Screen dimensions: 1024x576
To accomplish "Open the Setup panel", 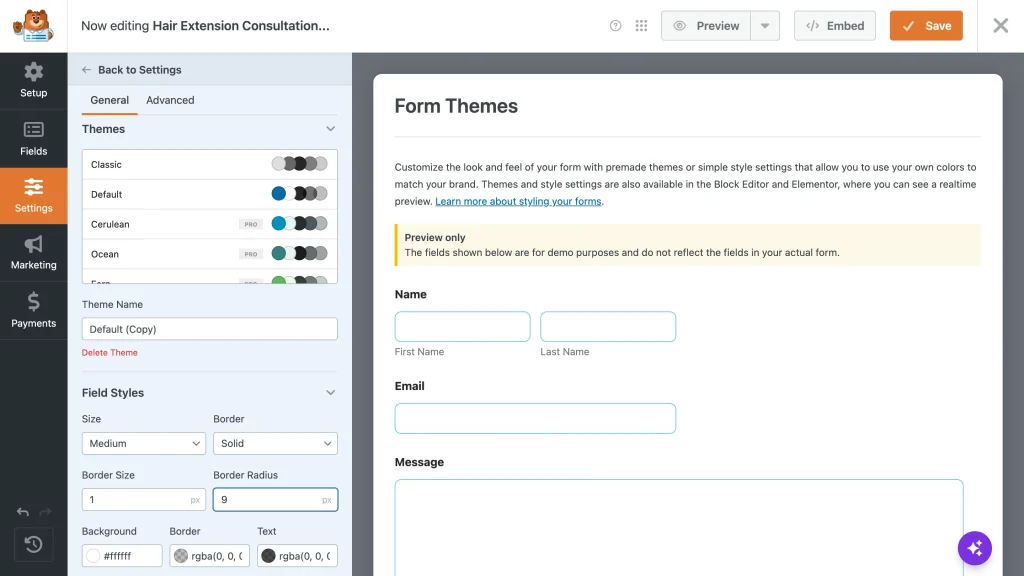I will pyautogui.click(x=33, y=81).
